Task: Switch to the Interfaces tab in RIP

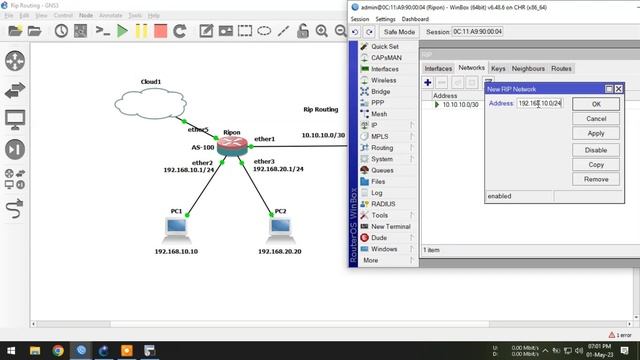Action: pyautogui.click(x=438, y=69)
